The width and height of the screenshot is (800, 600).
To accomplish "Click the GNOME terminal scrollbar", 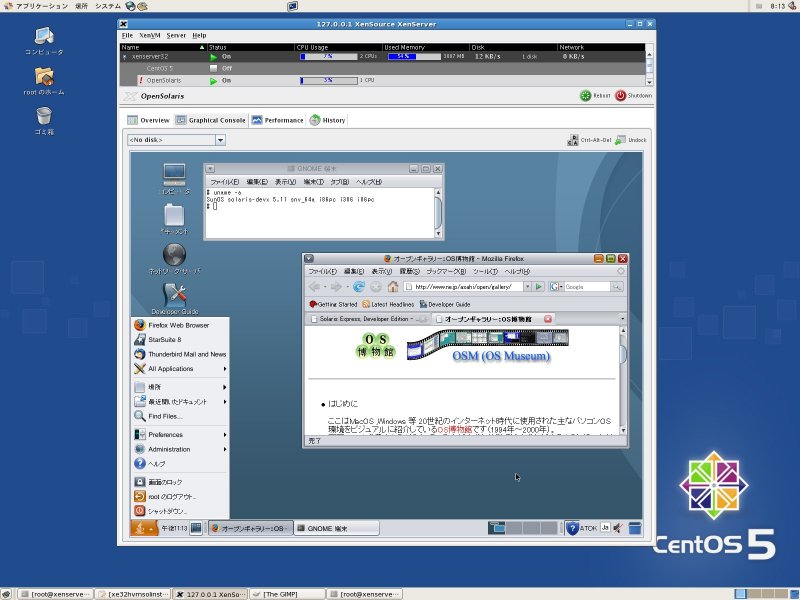I will pos(438,213).
